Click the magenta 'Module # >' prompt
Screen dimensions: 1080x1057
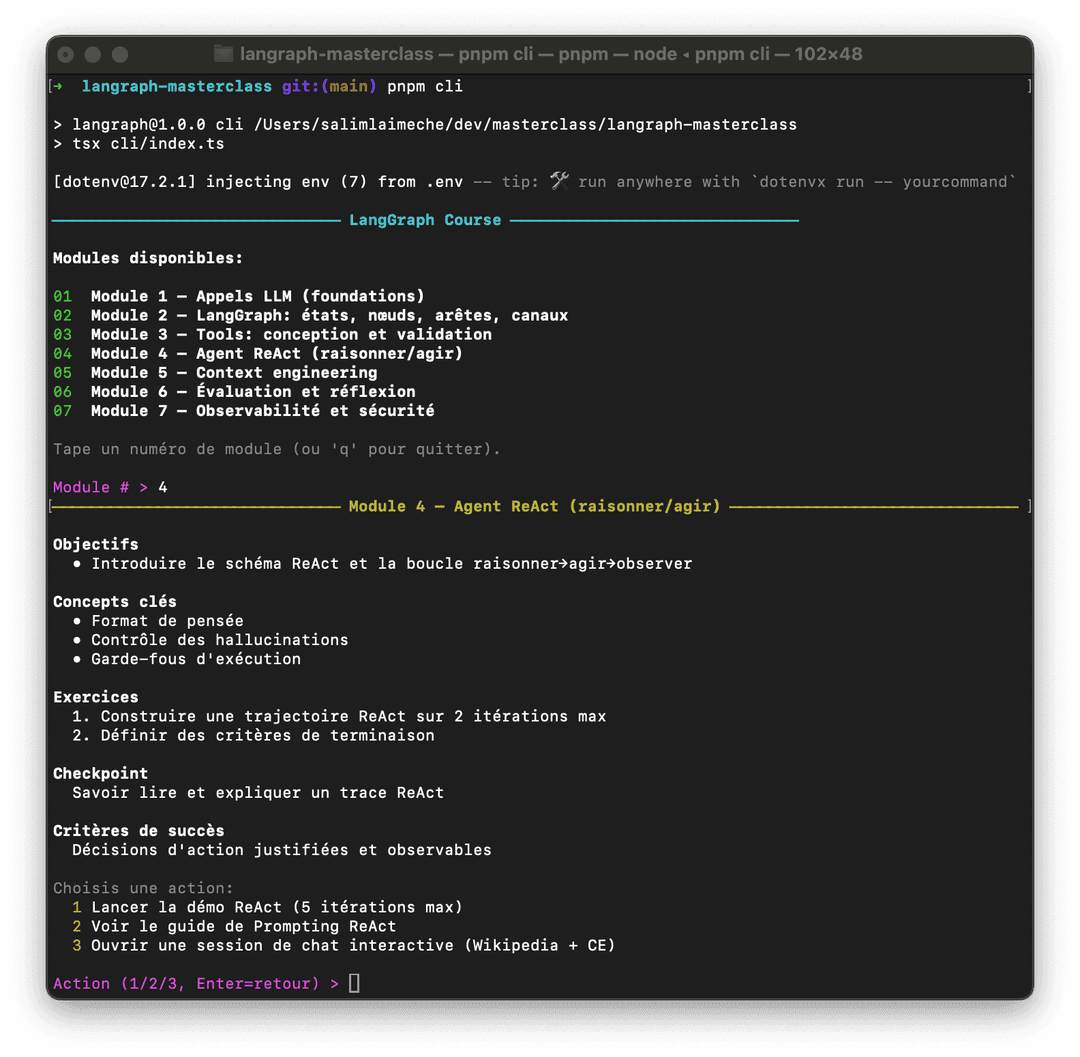point(100,487)
